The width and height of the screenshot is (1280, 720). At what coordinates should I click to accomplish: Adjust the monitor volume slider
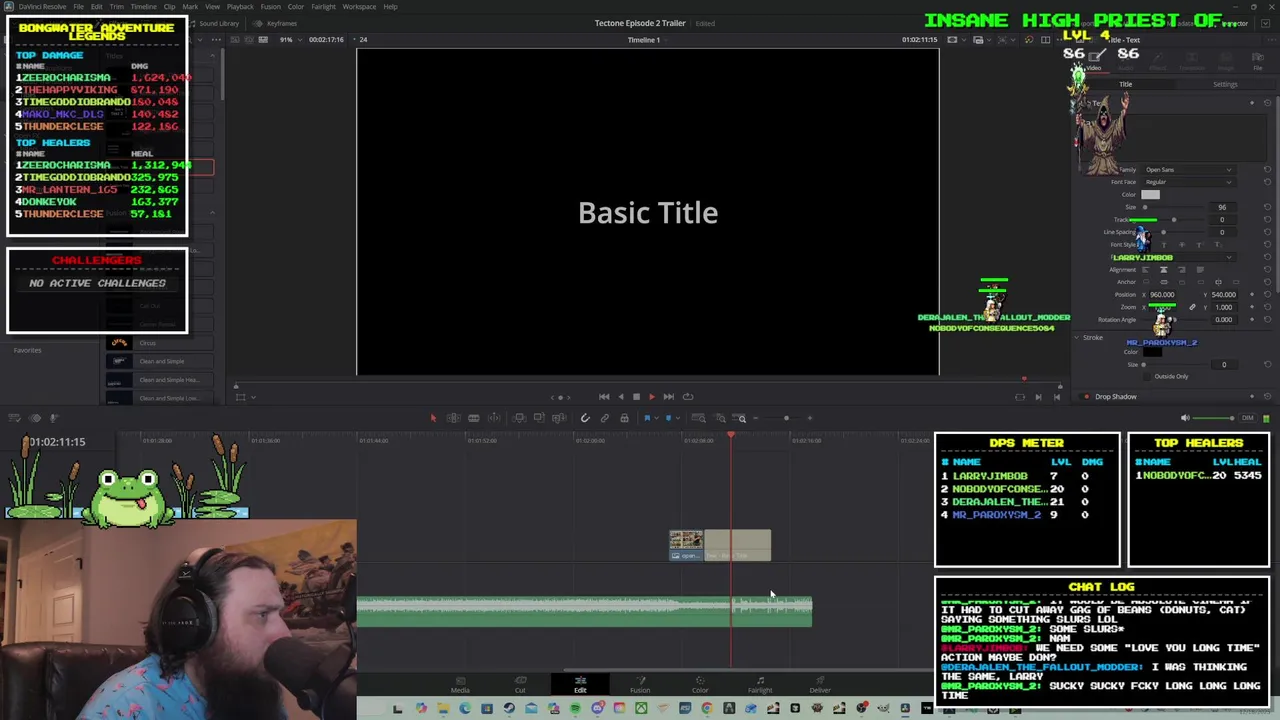coord(1214,418)
